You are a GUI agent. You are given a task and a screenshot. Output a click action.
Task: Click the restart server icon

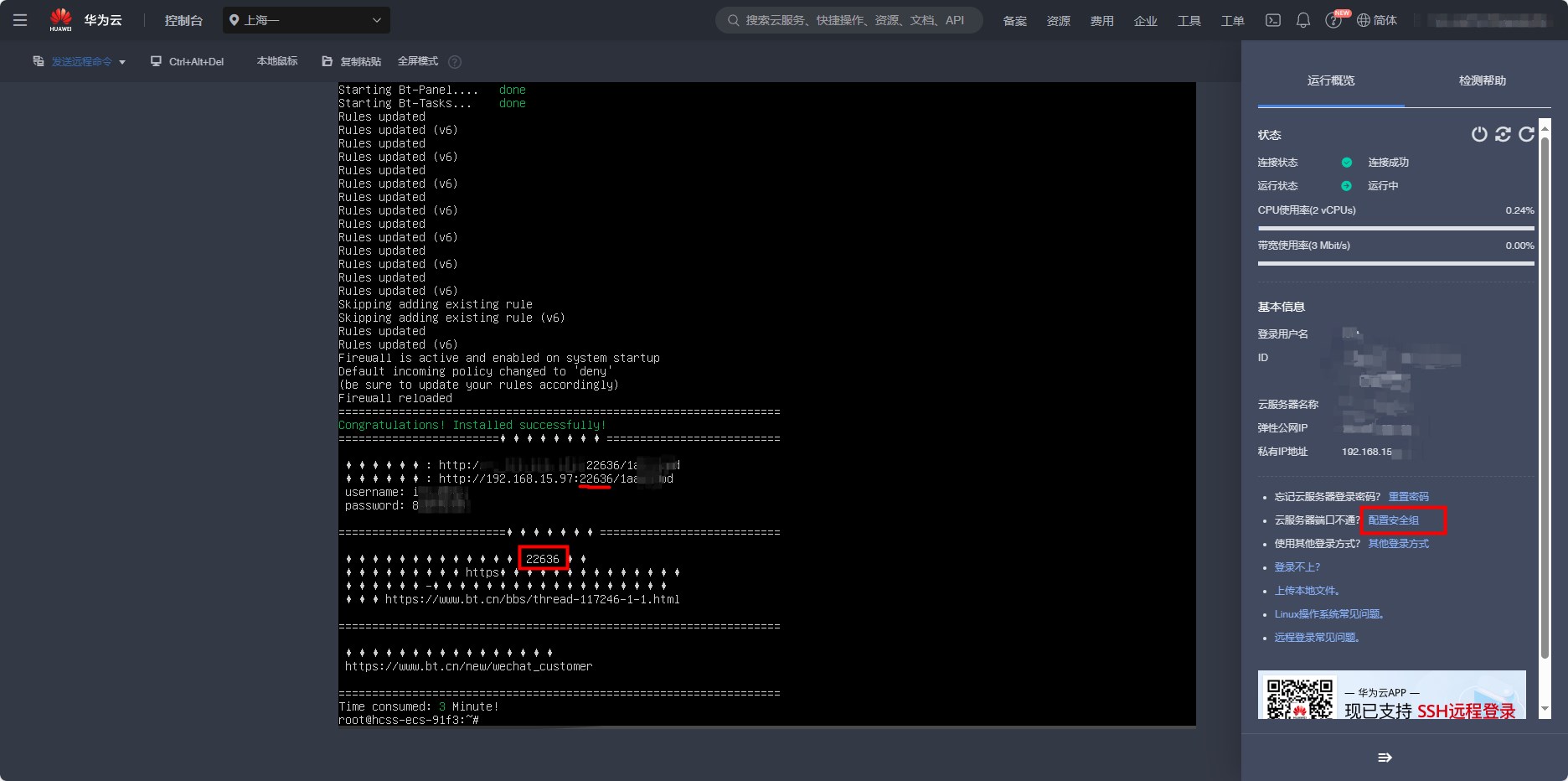click(1503, 134)
